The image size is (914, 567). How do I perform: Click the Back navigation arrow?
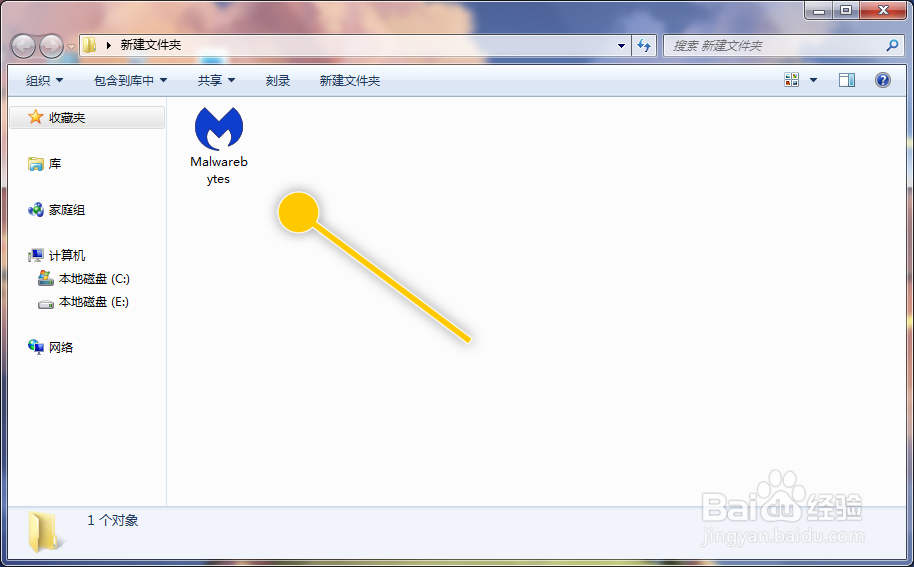pyautogui.click(x=23, y=46)
